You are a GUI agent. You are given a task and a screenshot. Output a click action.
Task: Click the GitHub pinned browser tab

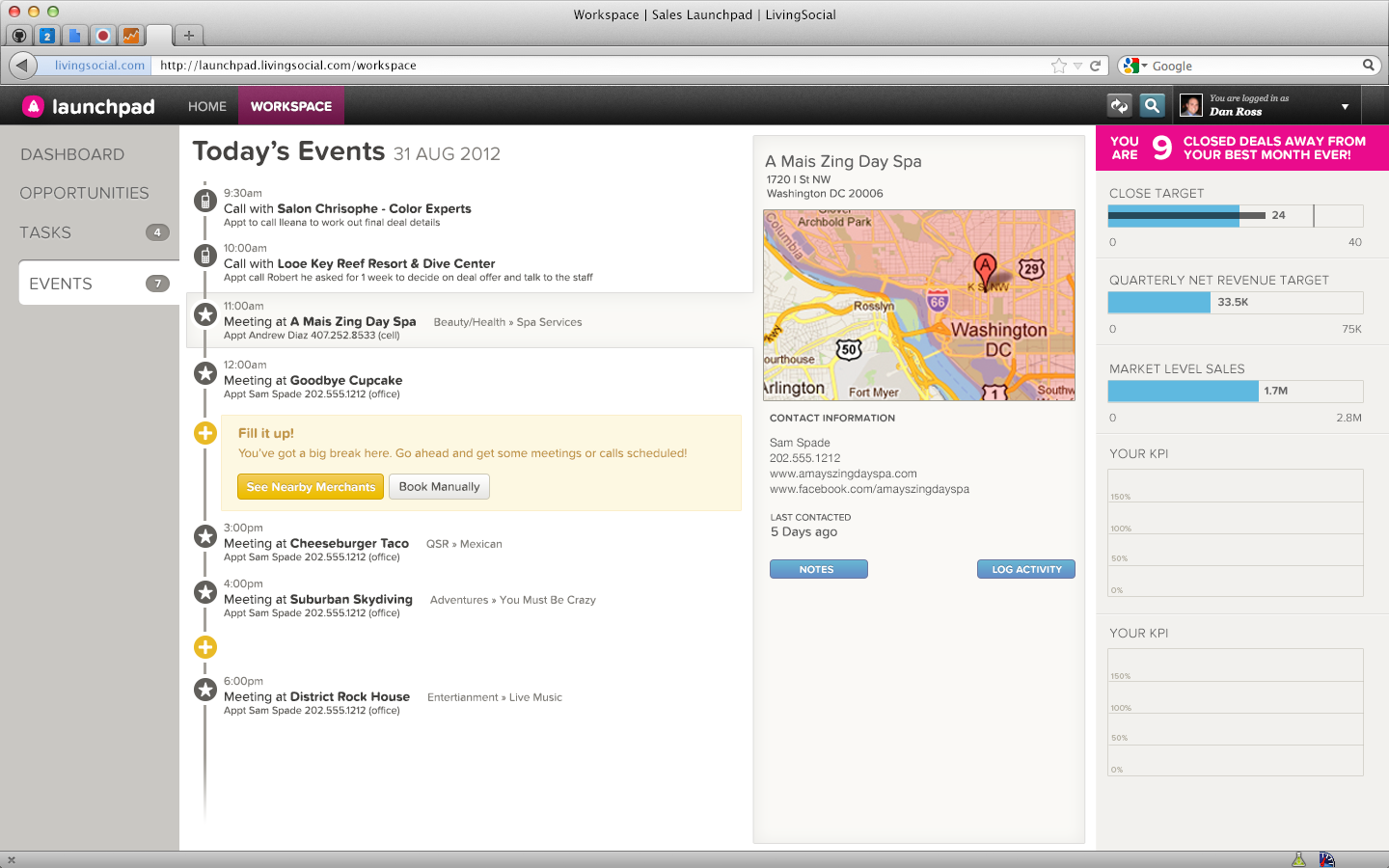coord(19,36)
